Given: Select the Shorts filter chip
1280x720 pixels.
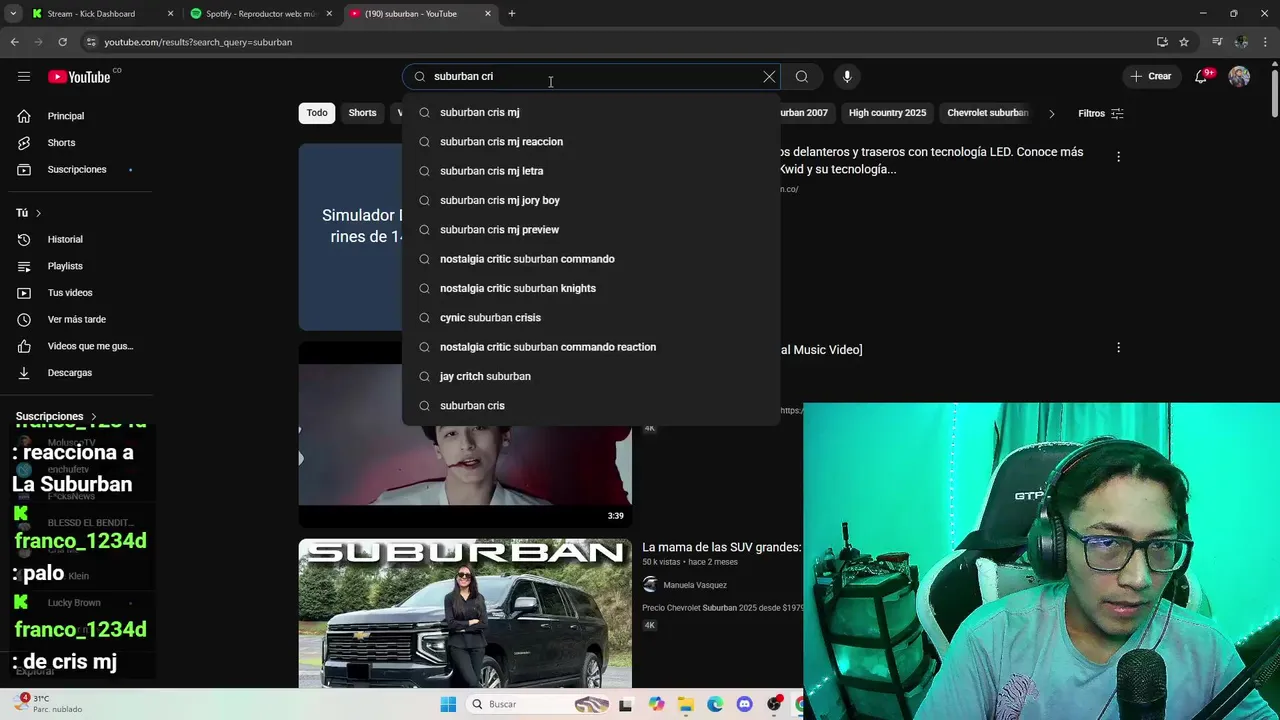Looking at the screenshot, I should [362, 113].
